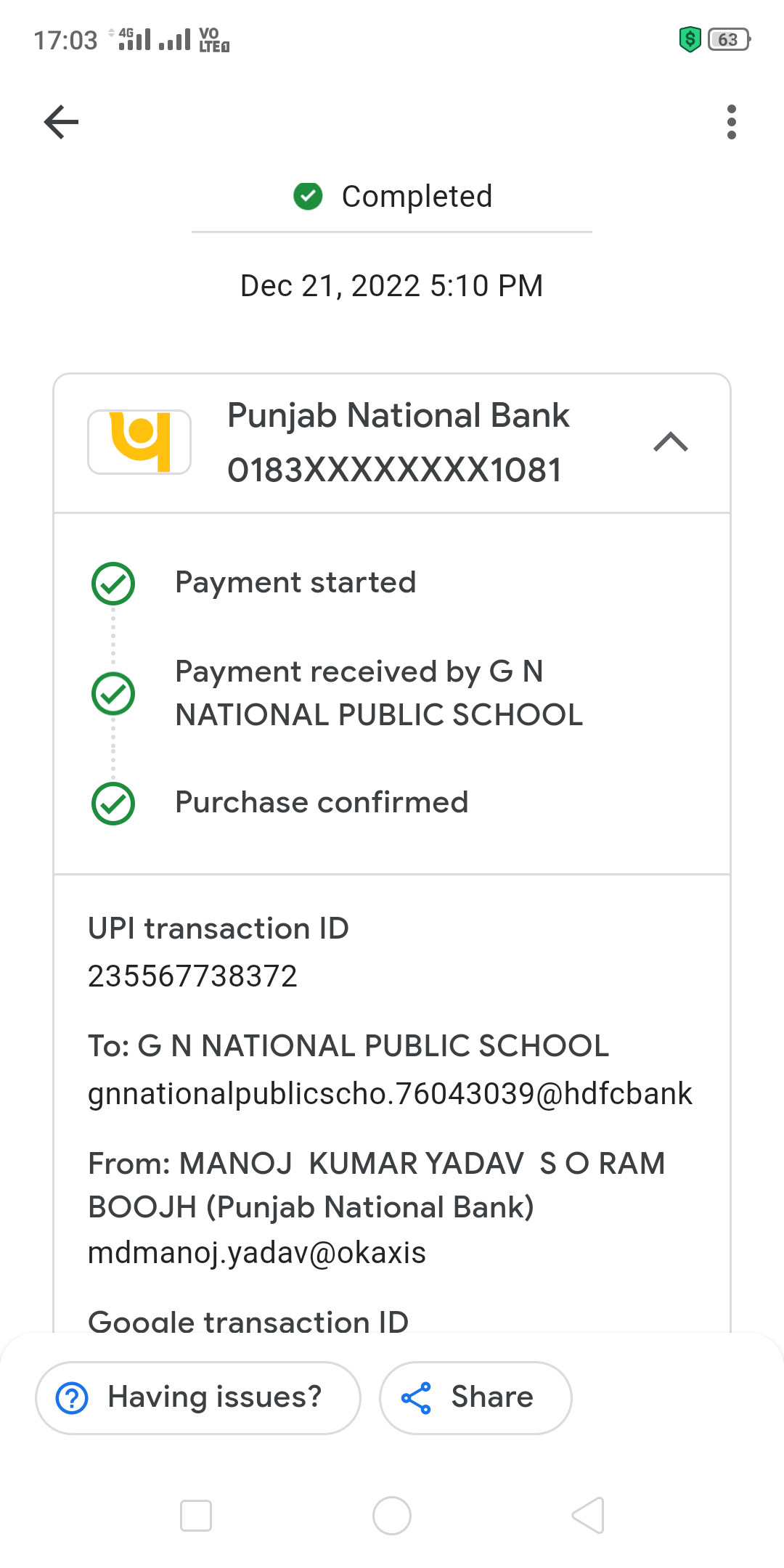Tap the Purchase confirmed check icon
This screenshot has width=784, height=1568.
(x=113, y=804)
